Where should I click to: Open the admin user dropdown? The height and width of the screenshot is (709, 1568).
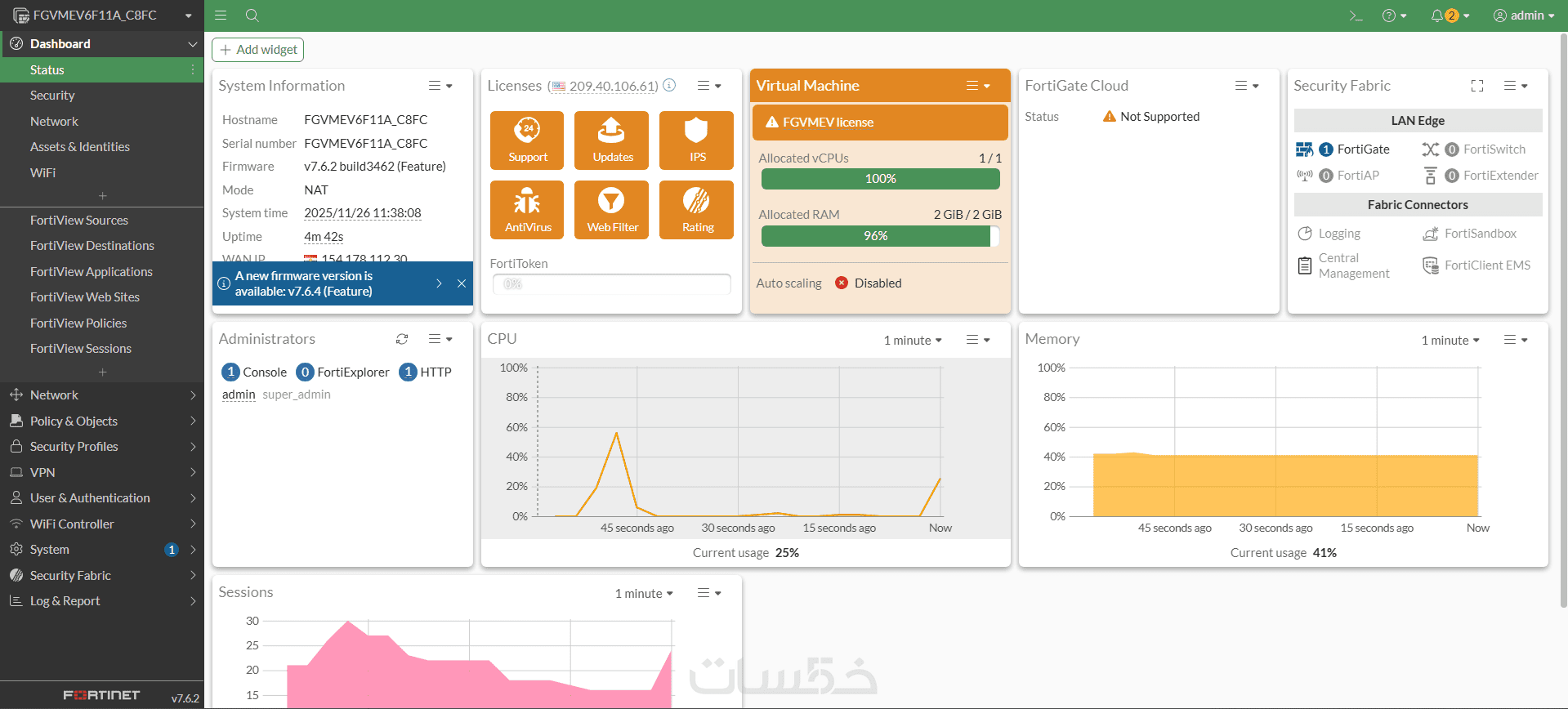pos(1524,16)
